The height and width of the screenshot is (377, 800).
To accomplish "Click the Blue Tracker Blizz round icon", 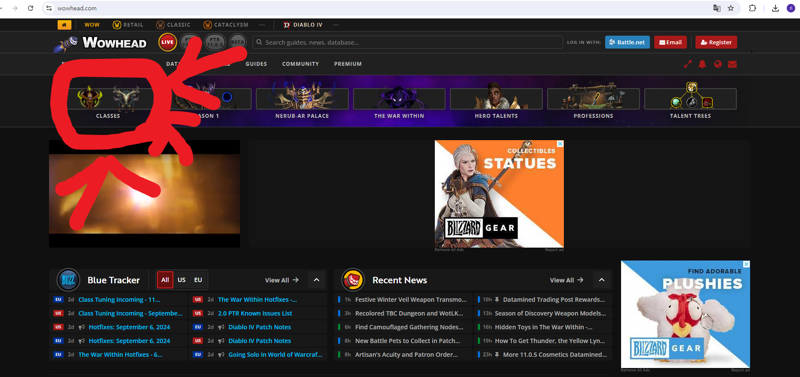I will tap(68, 280).
